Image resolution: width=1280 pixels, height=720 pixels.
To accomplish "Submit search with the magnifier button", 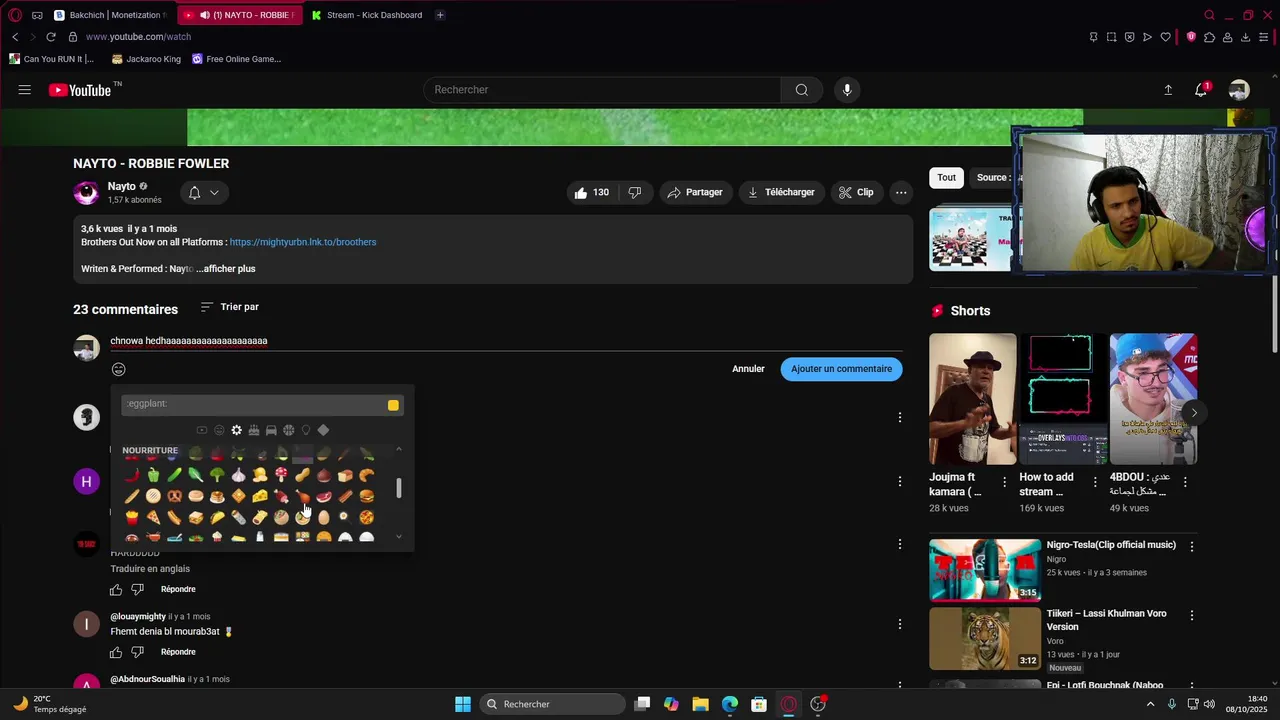I will 801,90.
